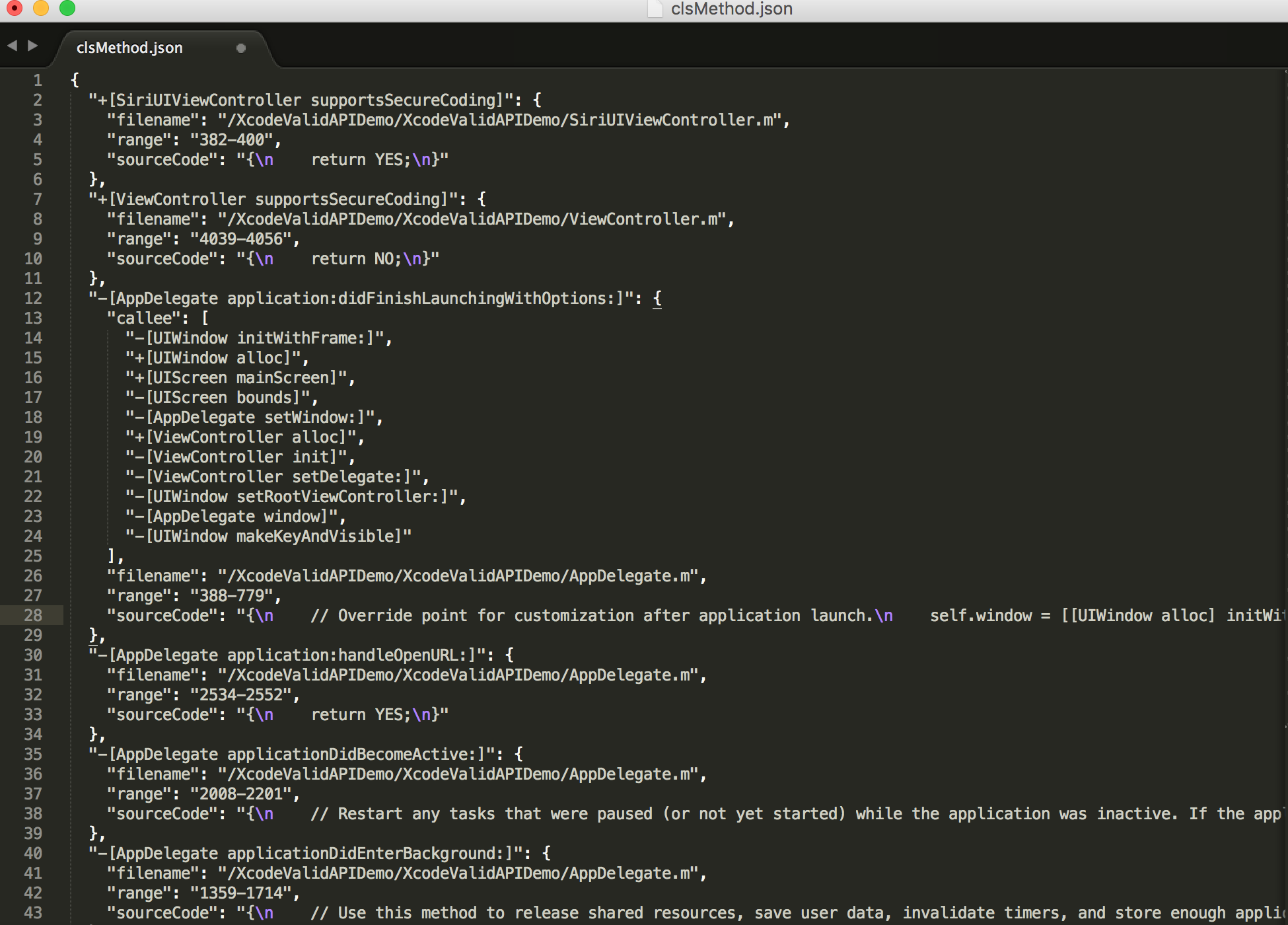Viewport: 1288px width, 925px height.
Task: Click the window title clsMethod.json text
Action: [731, 9]
